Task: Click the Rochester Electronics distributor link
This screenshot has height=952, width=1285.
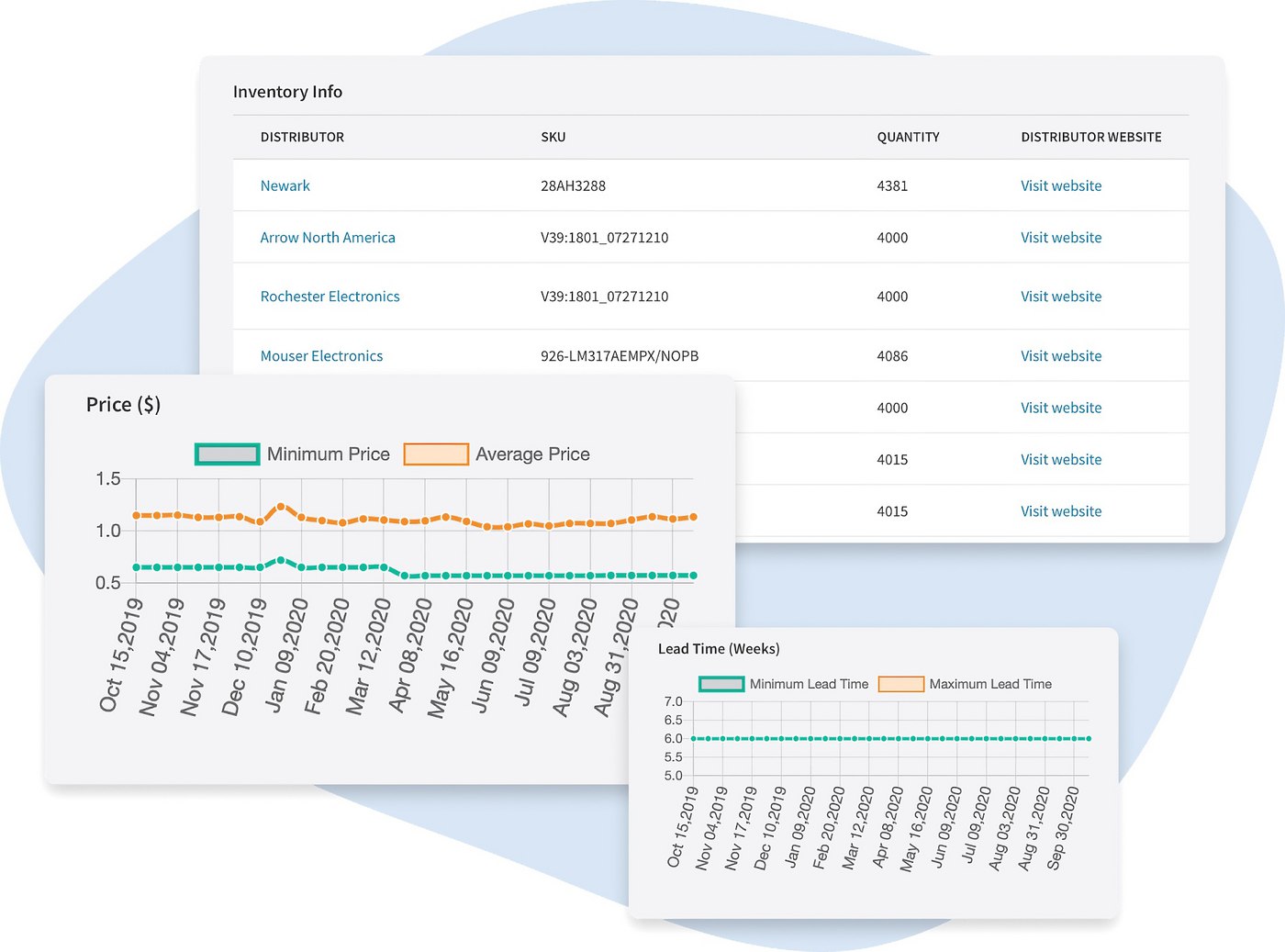Action: [330, 297]
